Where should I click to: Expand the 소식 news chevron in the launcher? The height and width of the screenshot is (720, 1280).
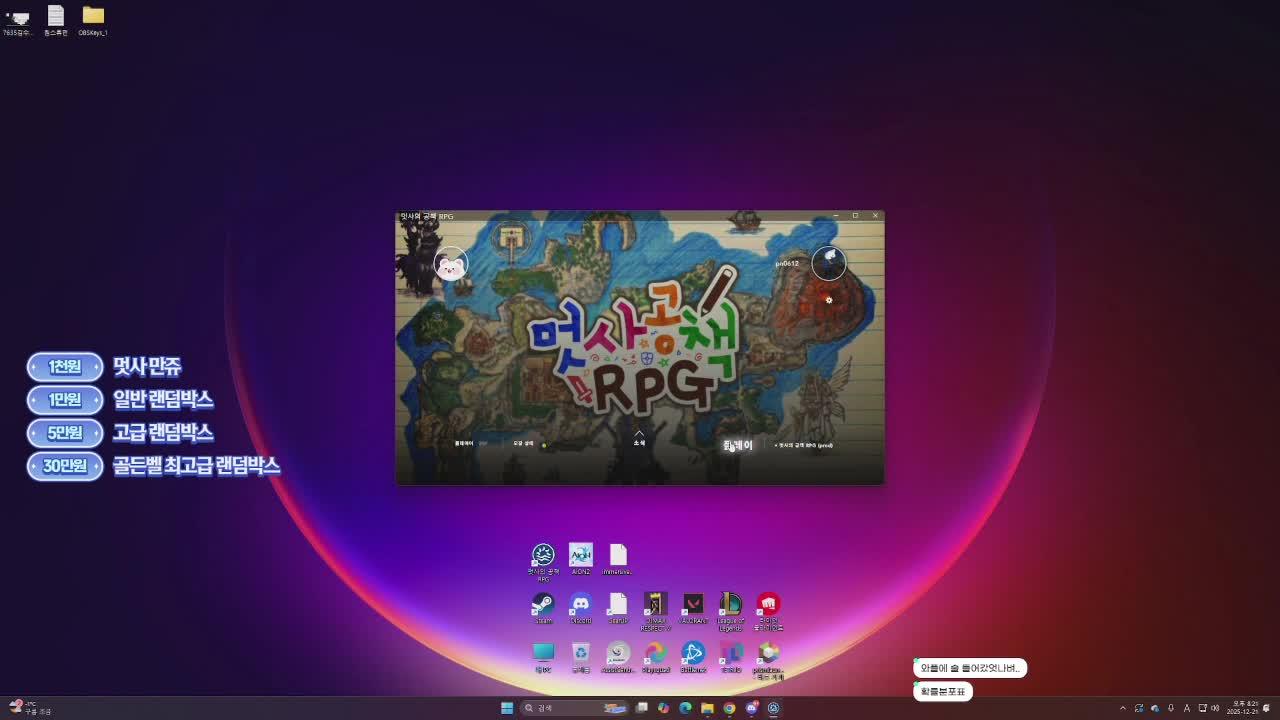(x=640, y=432)
